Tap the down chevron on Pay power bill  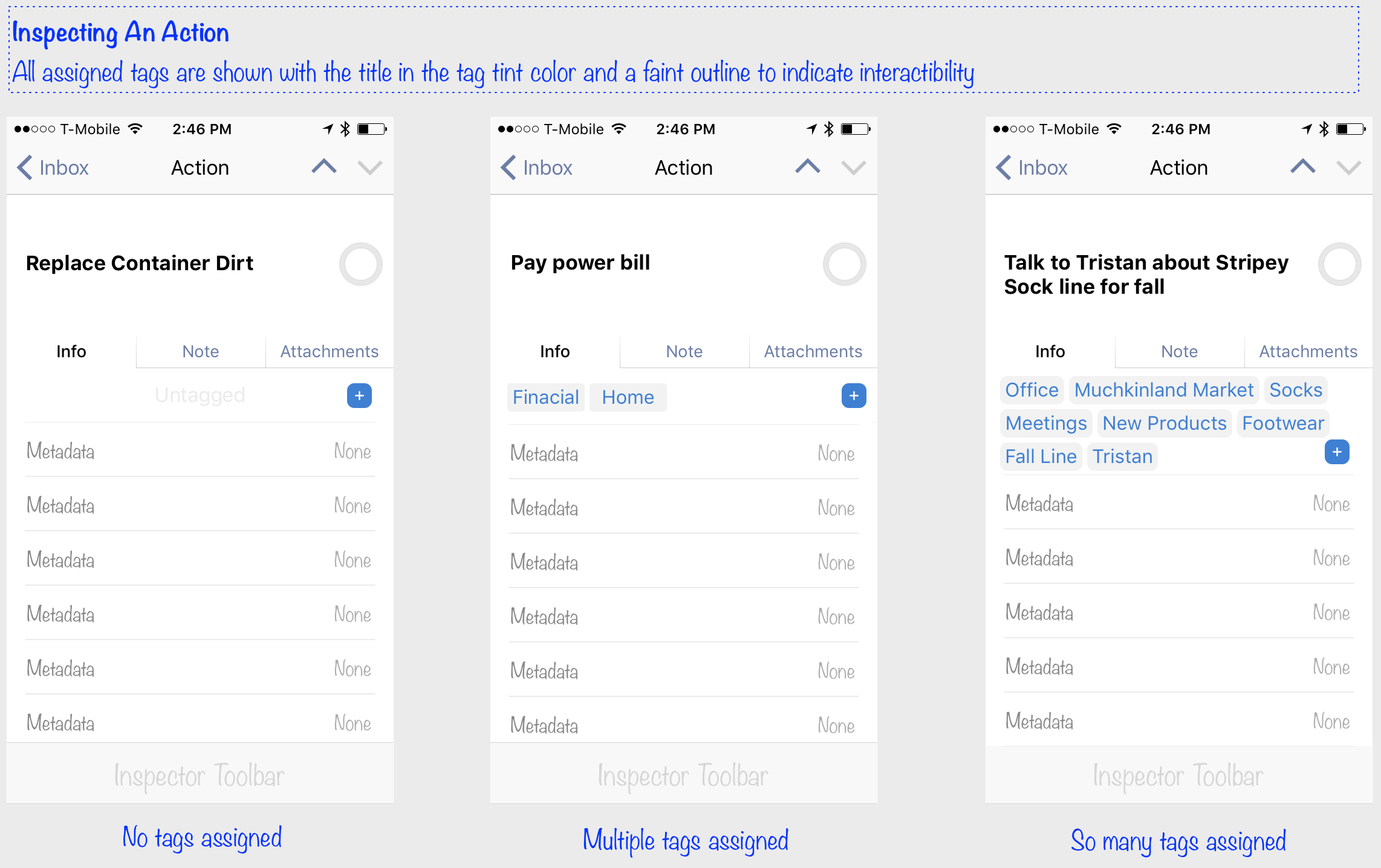(853, 167)
